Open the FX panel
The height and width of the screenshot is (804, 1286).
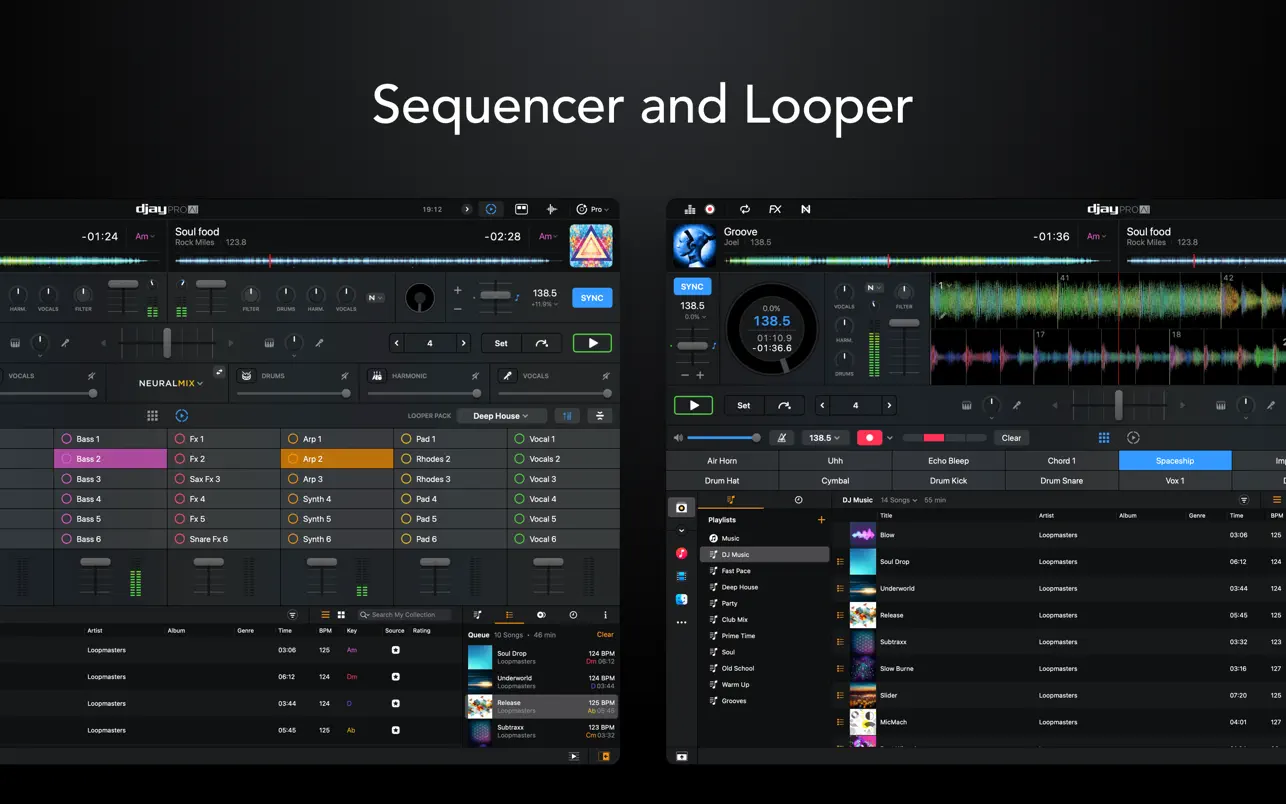point(775,210)
